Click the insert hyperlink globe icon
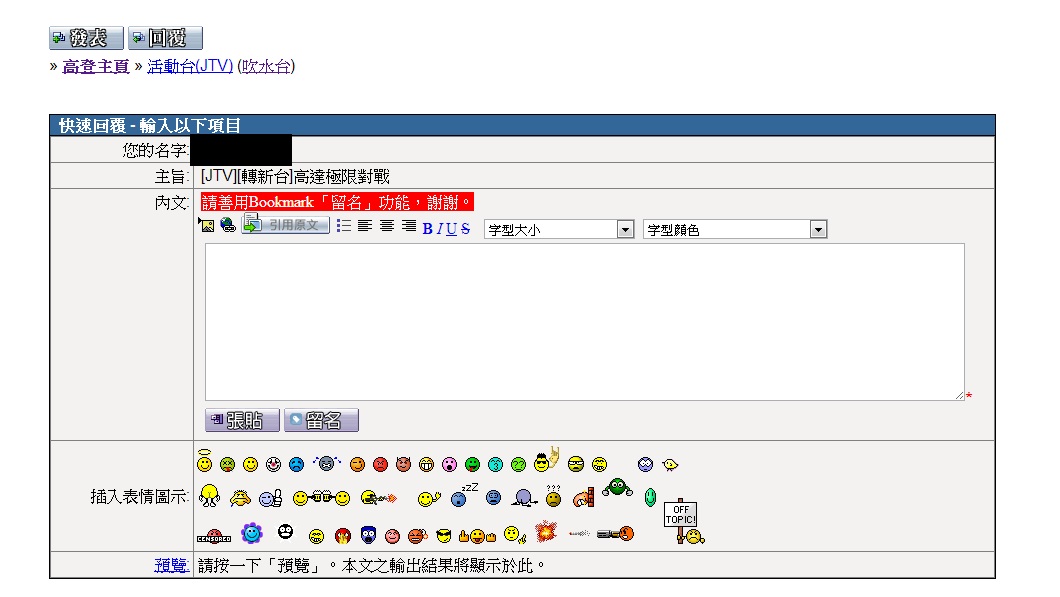Image resolution: width=1060 pixels, height=597 pixels. pos(228,227)
